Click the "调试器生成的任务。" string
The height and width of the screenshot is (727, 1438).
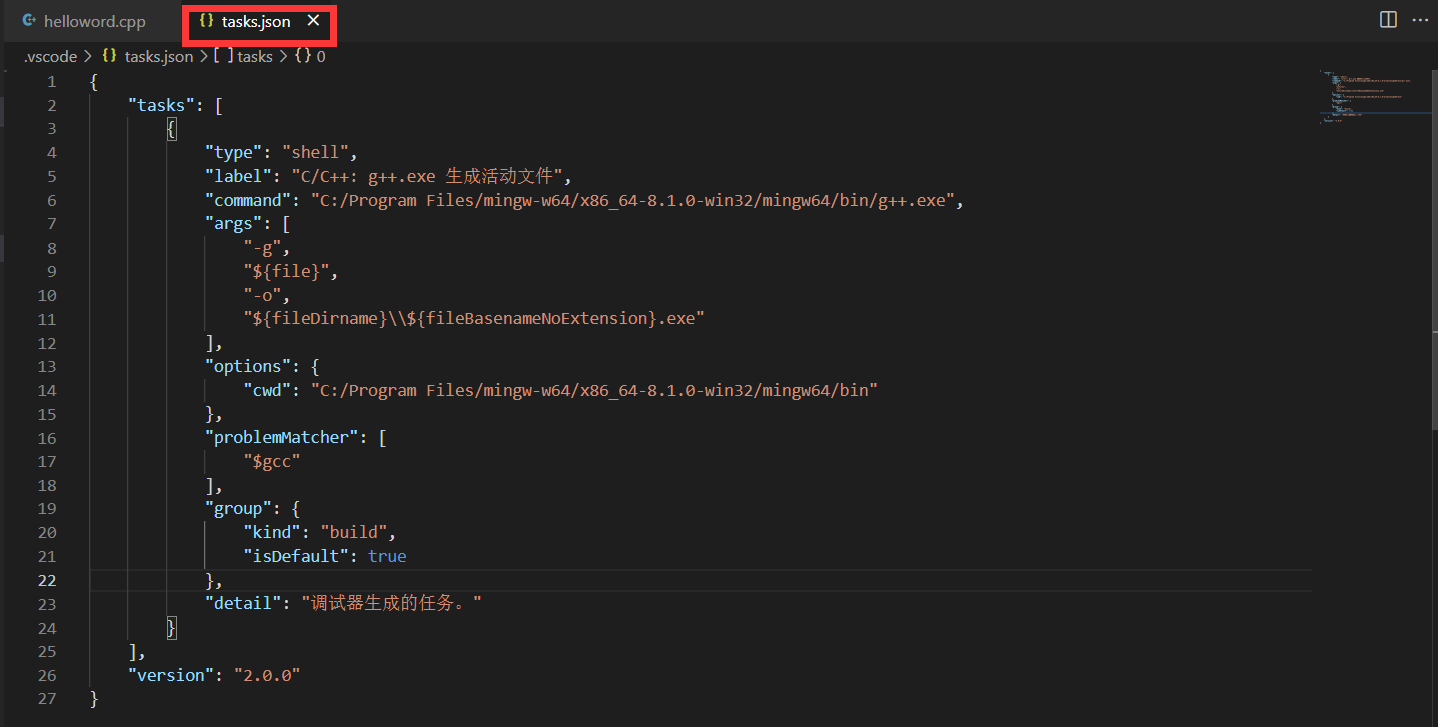click(x=392, y=603)
